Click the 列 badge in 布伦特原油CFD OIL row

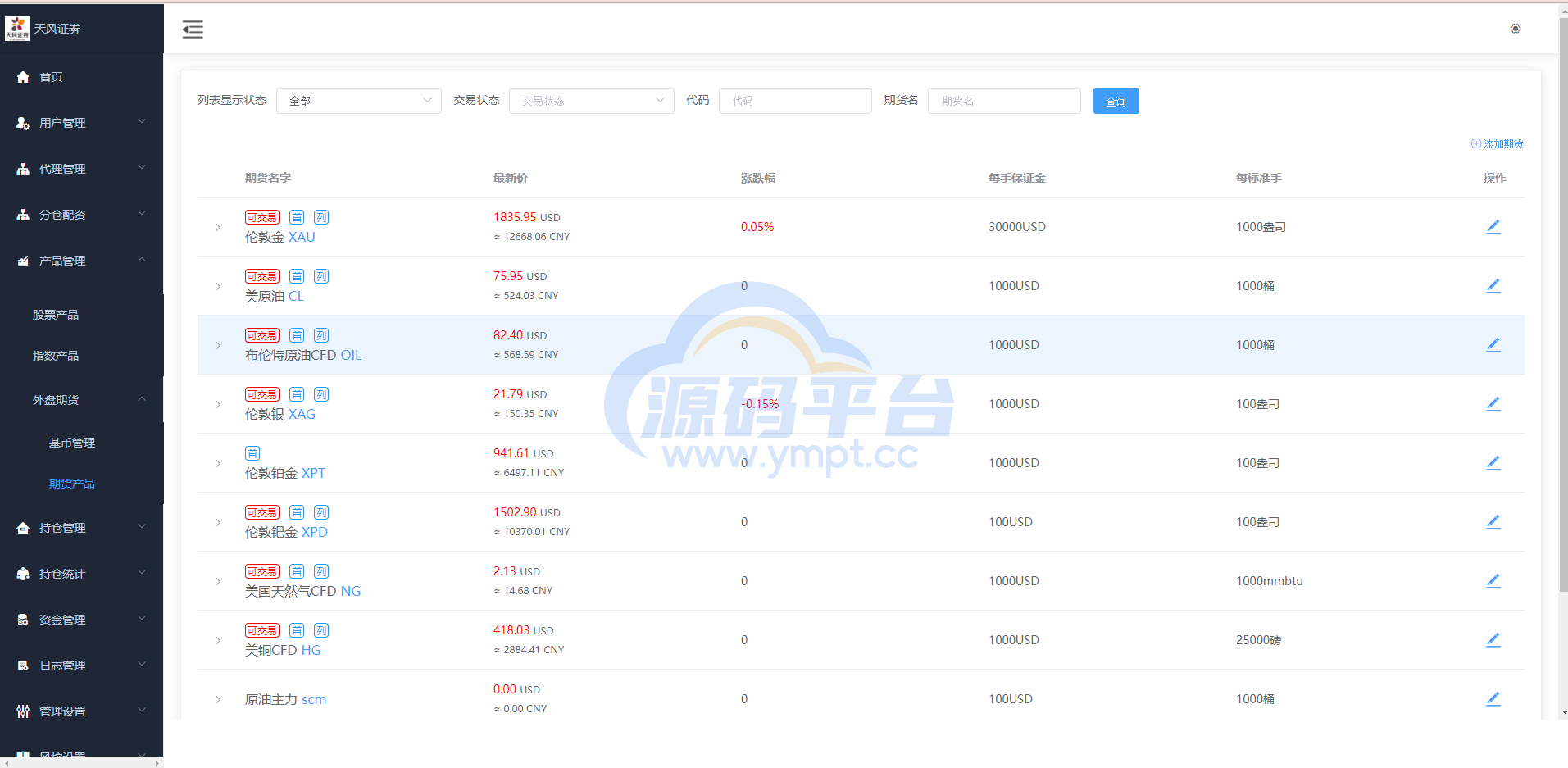321,335
